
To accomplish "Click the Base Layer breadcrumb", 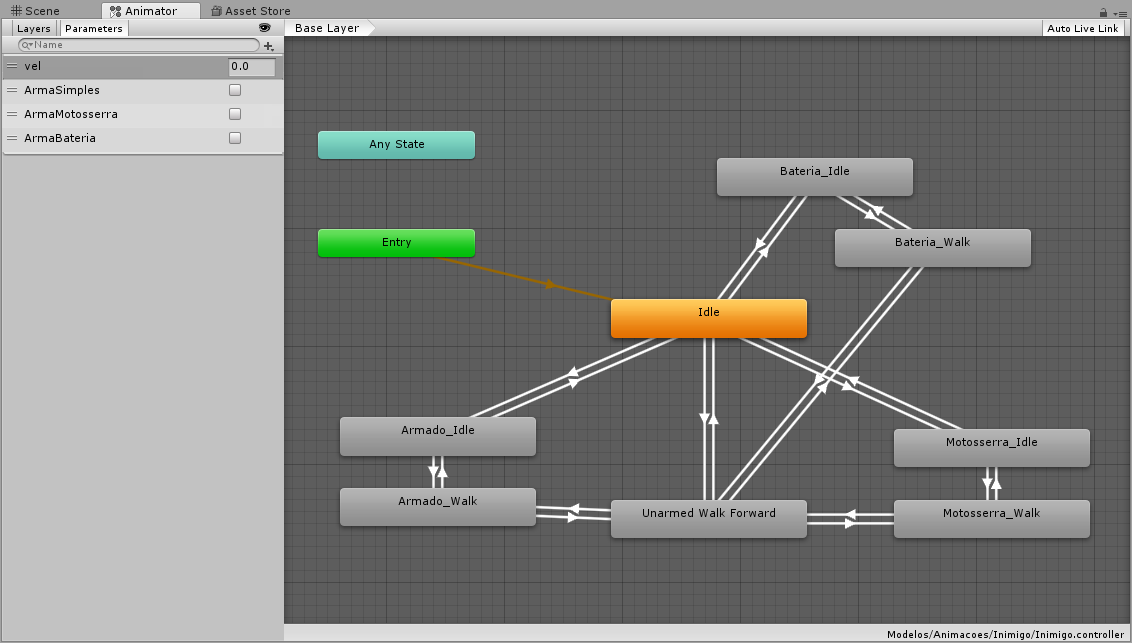I will [328, 28].
